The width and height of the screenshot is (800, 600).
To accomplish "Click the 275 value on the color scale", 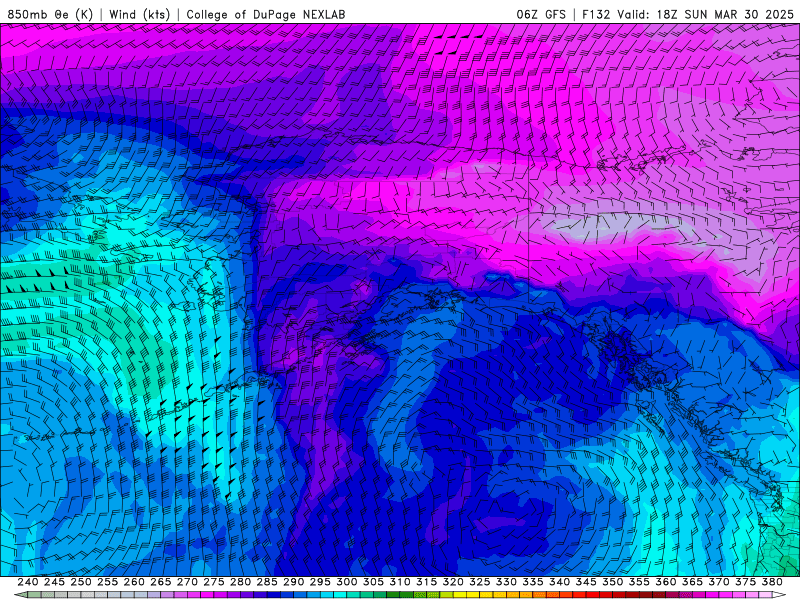I will tap(214, 582).
